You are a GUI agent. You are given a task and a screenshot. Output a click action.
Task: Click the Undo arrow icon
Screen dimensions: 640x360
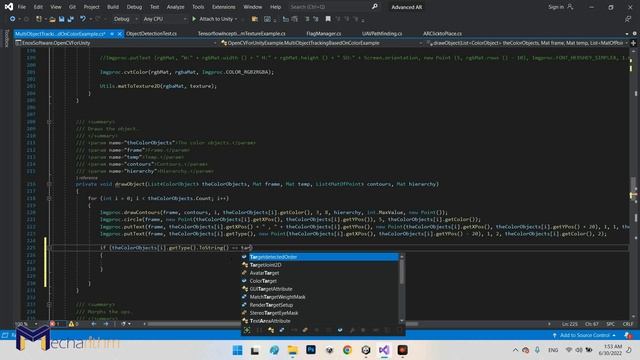pos(83,19)
